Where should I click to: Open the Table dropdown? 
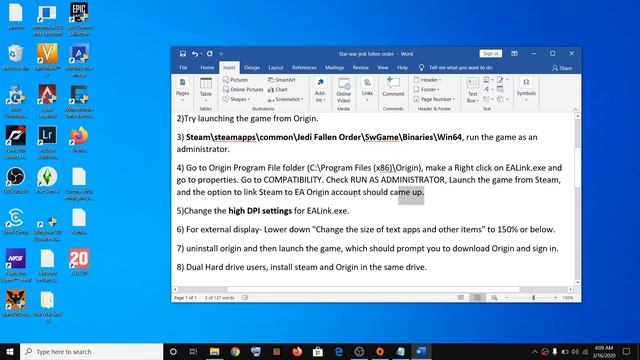206,90
